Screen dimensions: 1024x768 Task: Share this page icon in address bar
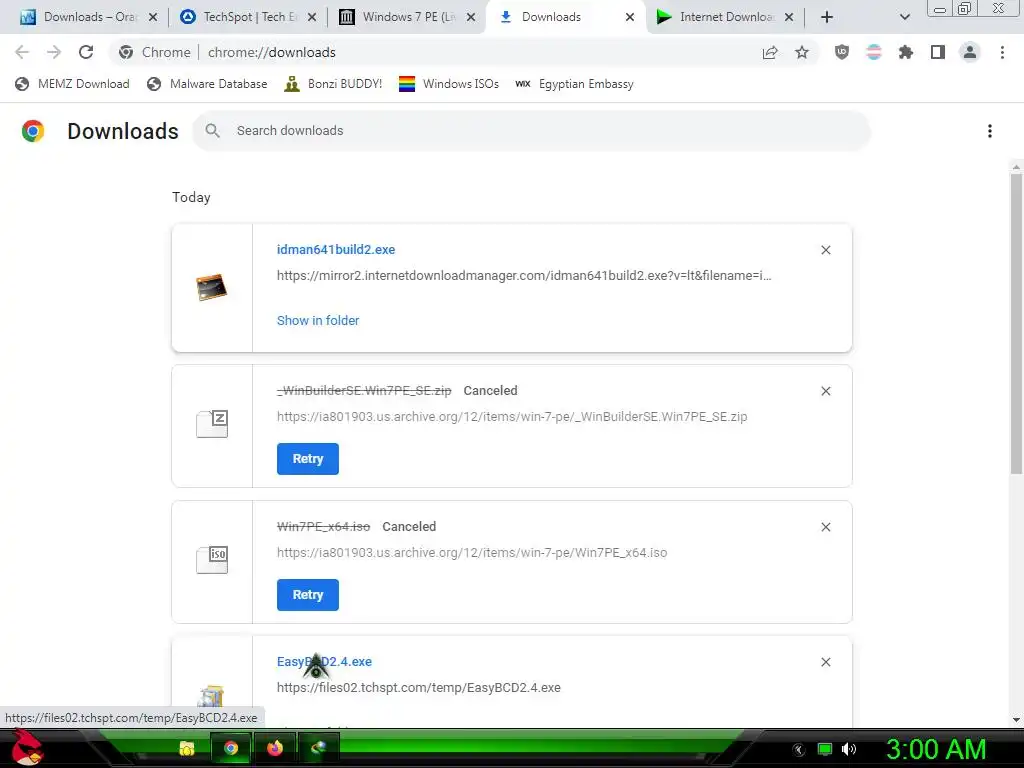pos(770,52)
